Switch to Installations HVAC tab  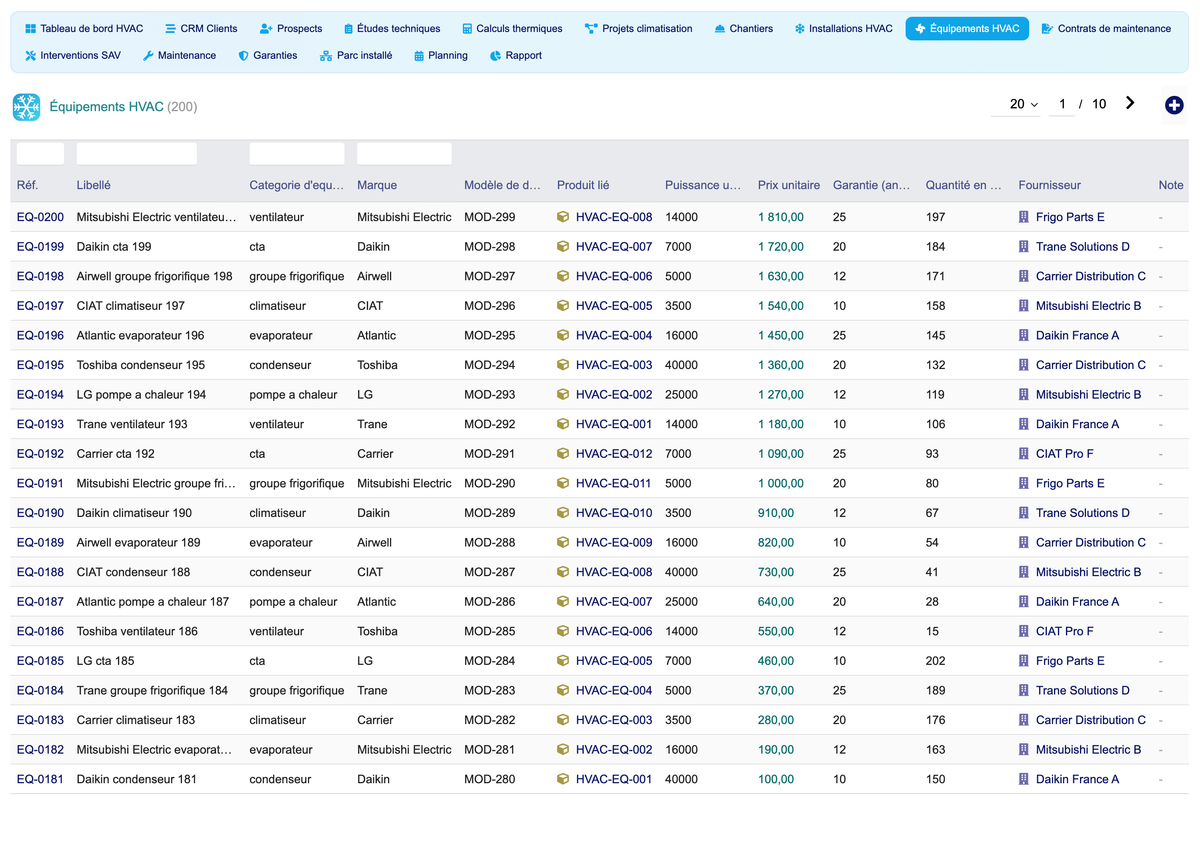coord(844,29)
